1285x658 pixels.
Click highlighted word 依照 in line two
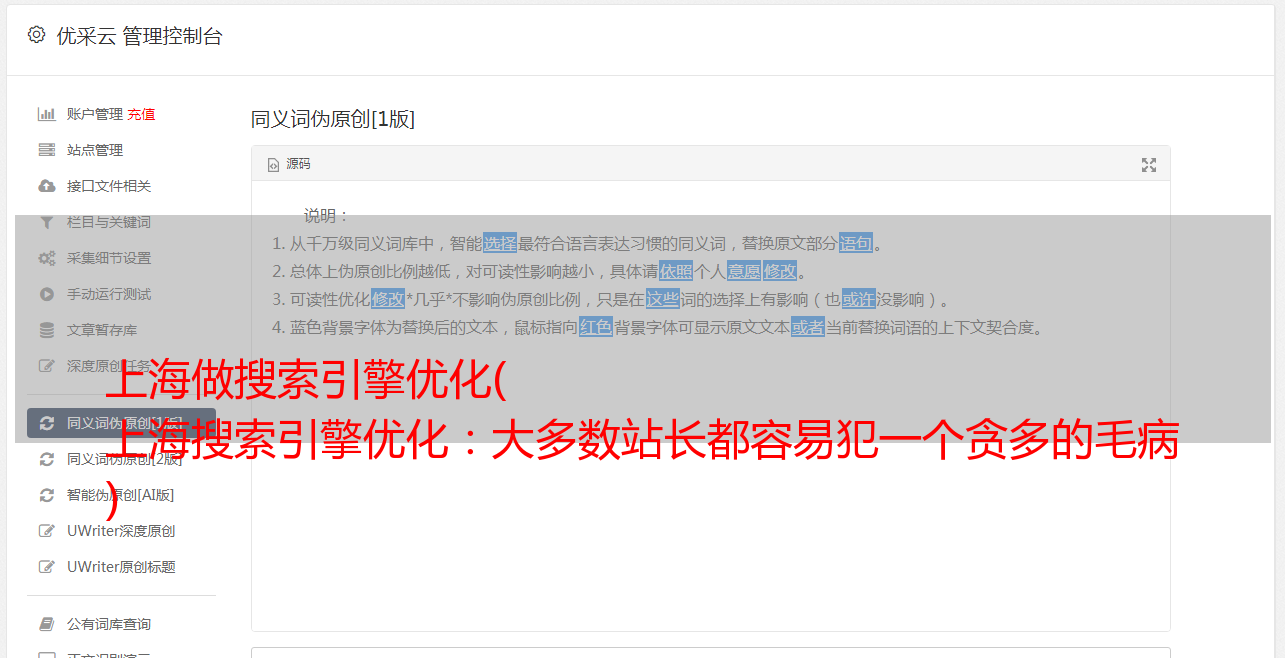[676, 271]
